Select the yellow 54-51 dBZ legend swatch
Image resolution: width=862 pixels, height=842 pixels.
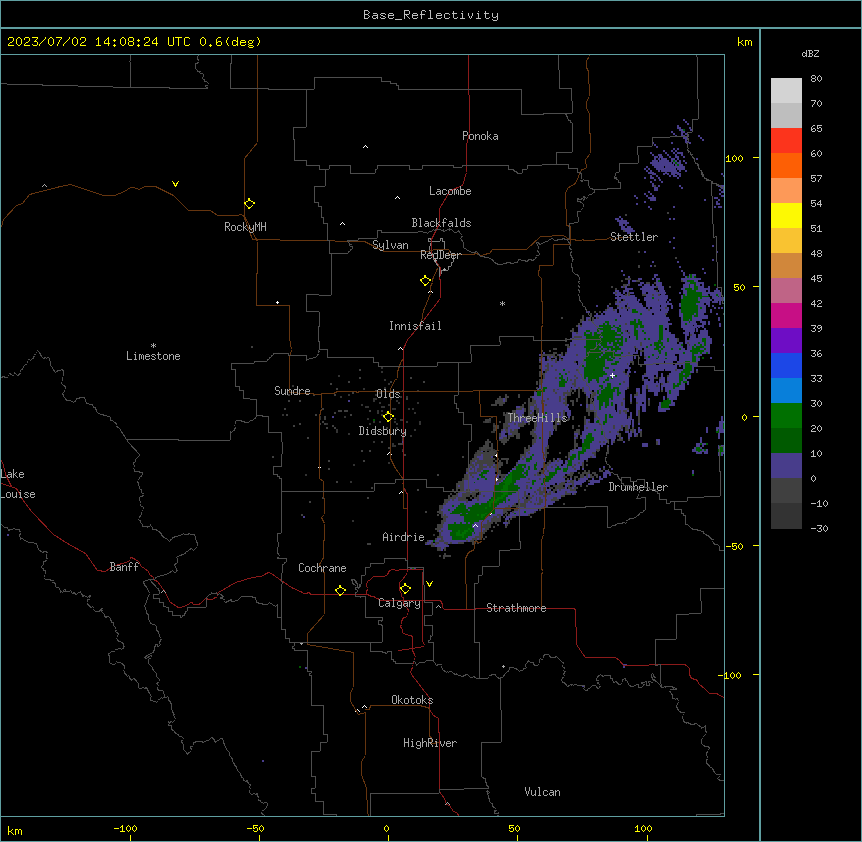786,215
